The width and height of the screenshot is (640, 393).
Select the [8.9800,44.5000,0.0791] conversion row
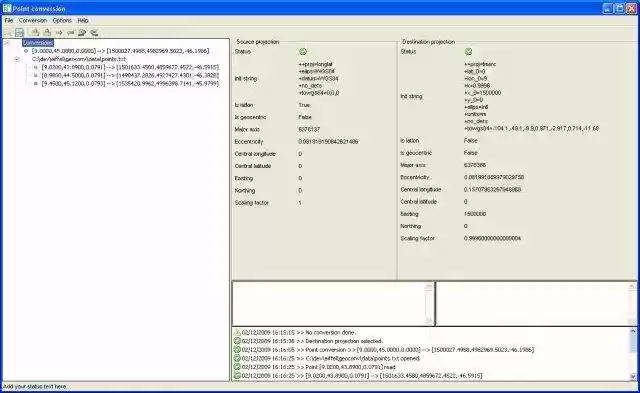(x=130, y=75)
